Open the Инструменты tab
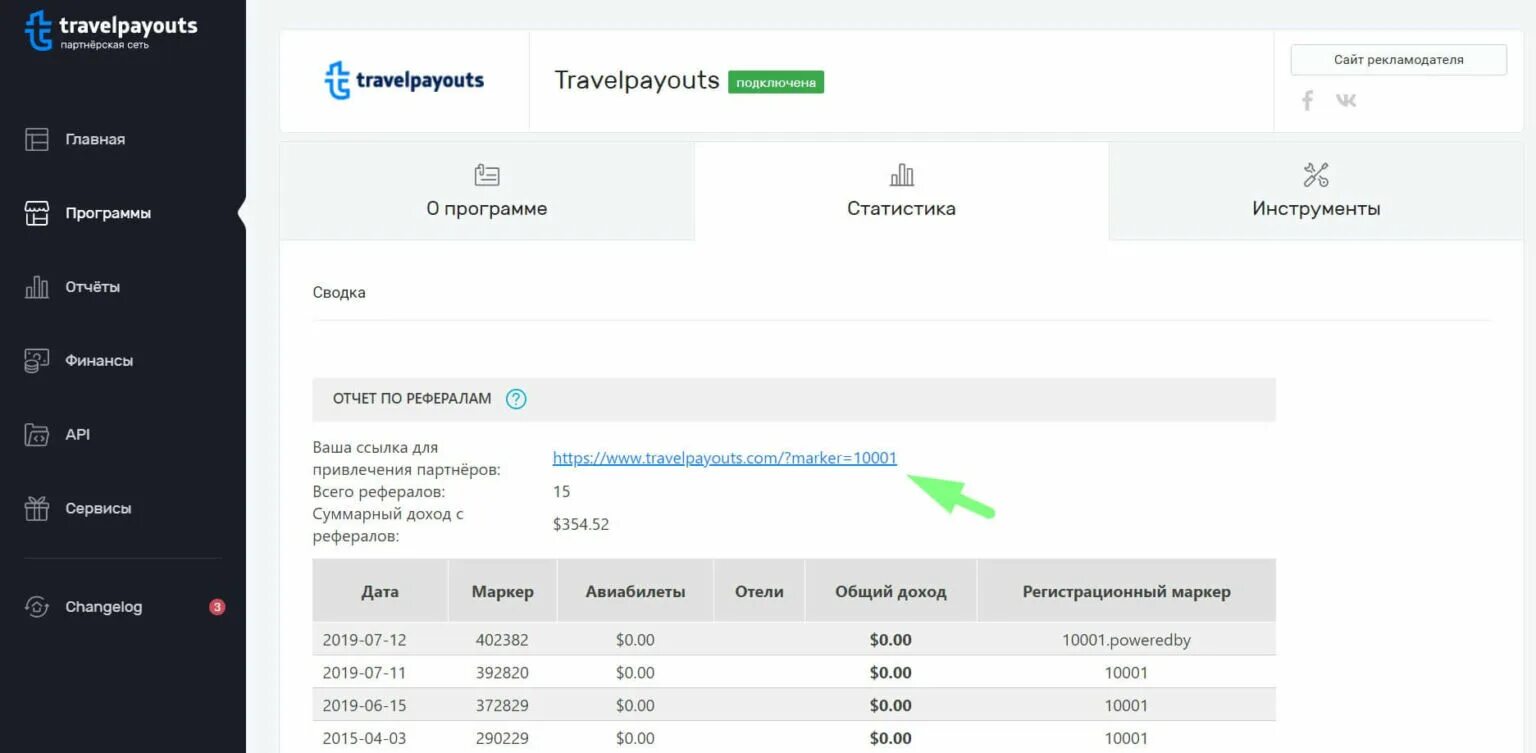This screenshot has width=1536, height=753. [x=1315, y=192]
